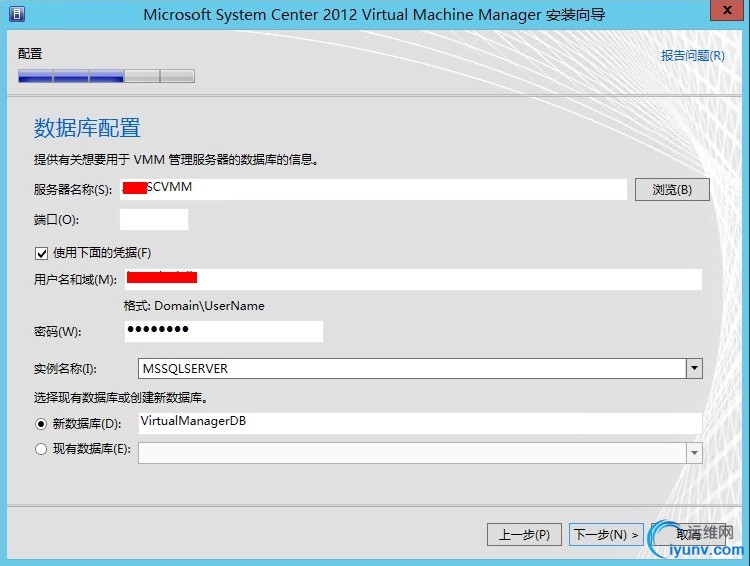Viewport: 750px width, 566px height.
Task: Close the VMM setup wizard window
Action: click(727, 10)
